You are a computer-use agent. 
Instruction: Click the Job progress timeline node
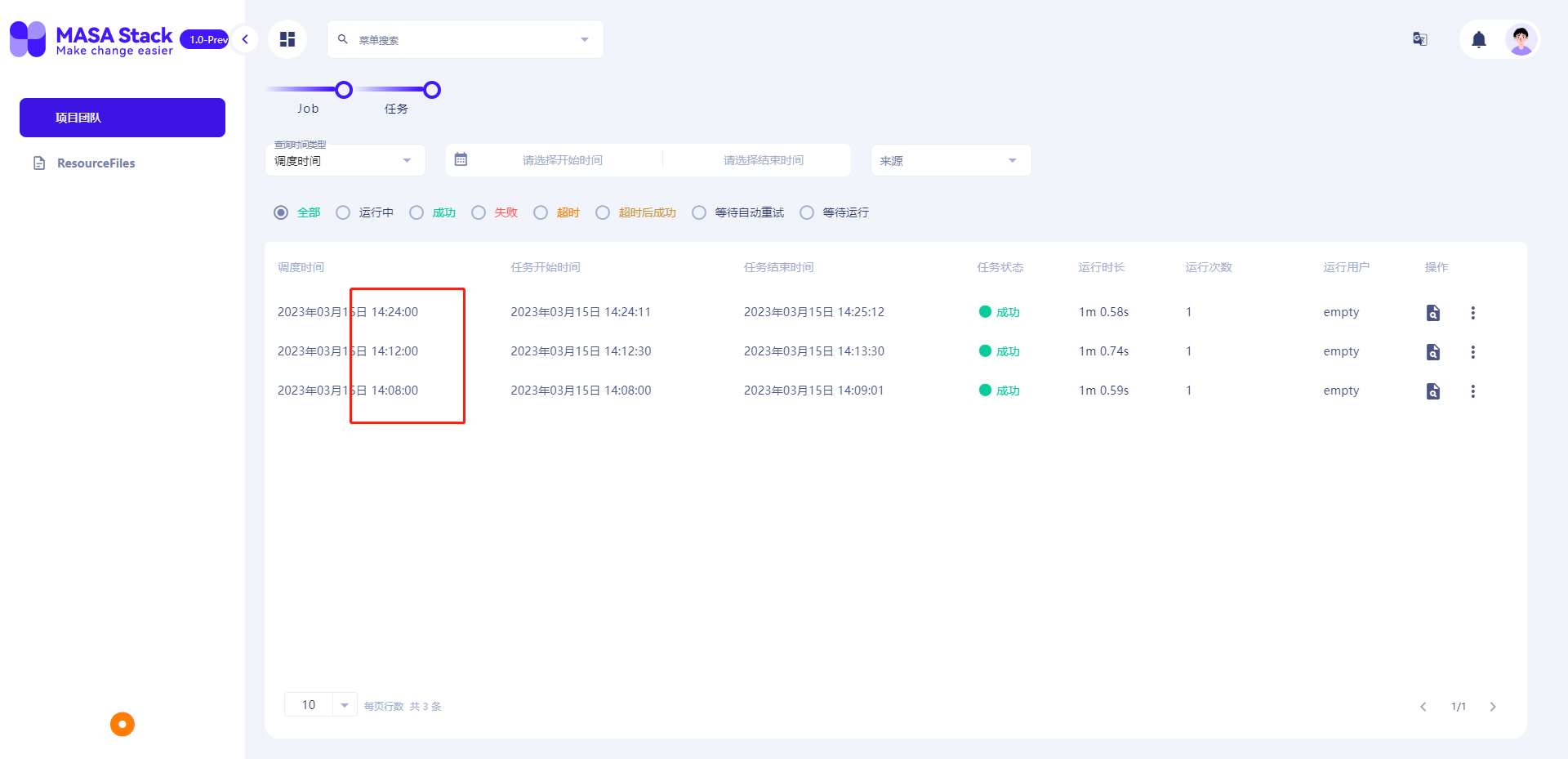(343, 90)
